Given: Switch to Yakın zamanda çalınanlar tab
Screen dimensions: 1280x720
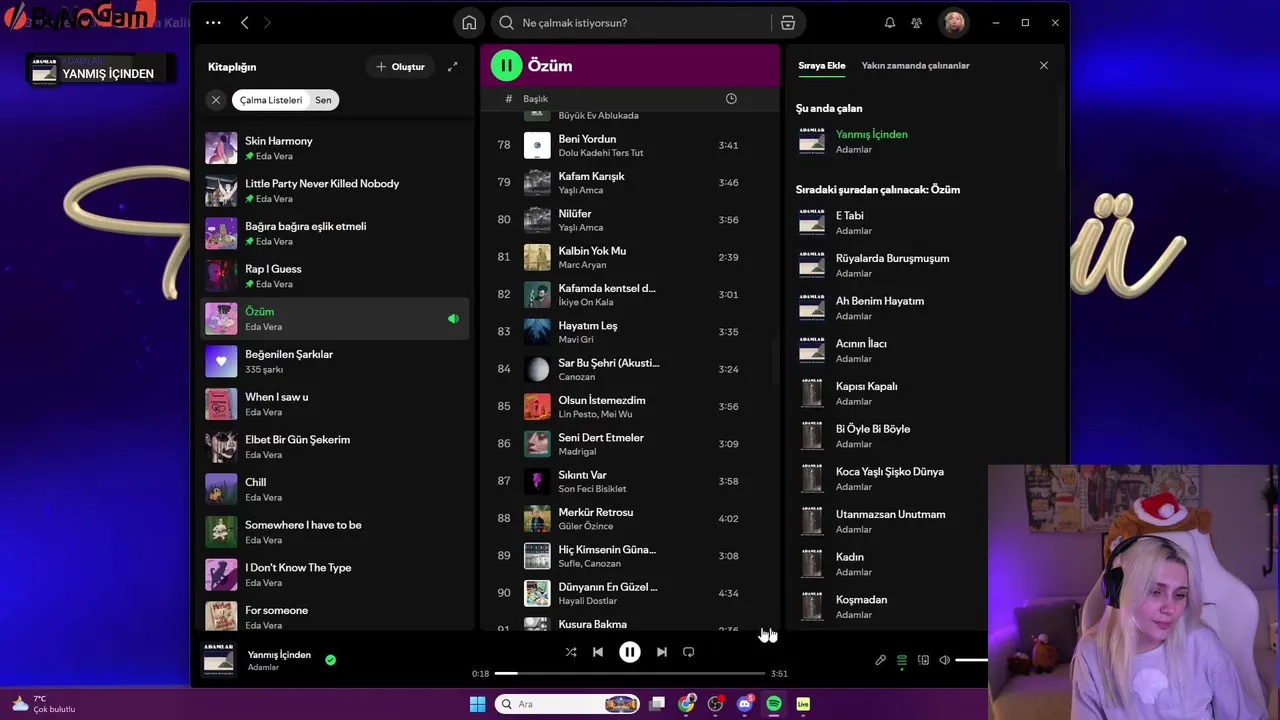Looking at the screenshot, I should (x=916, y=66).
